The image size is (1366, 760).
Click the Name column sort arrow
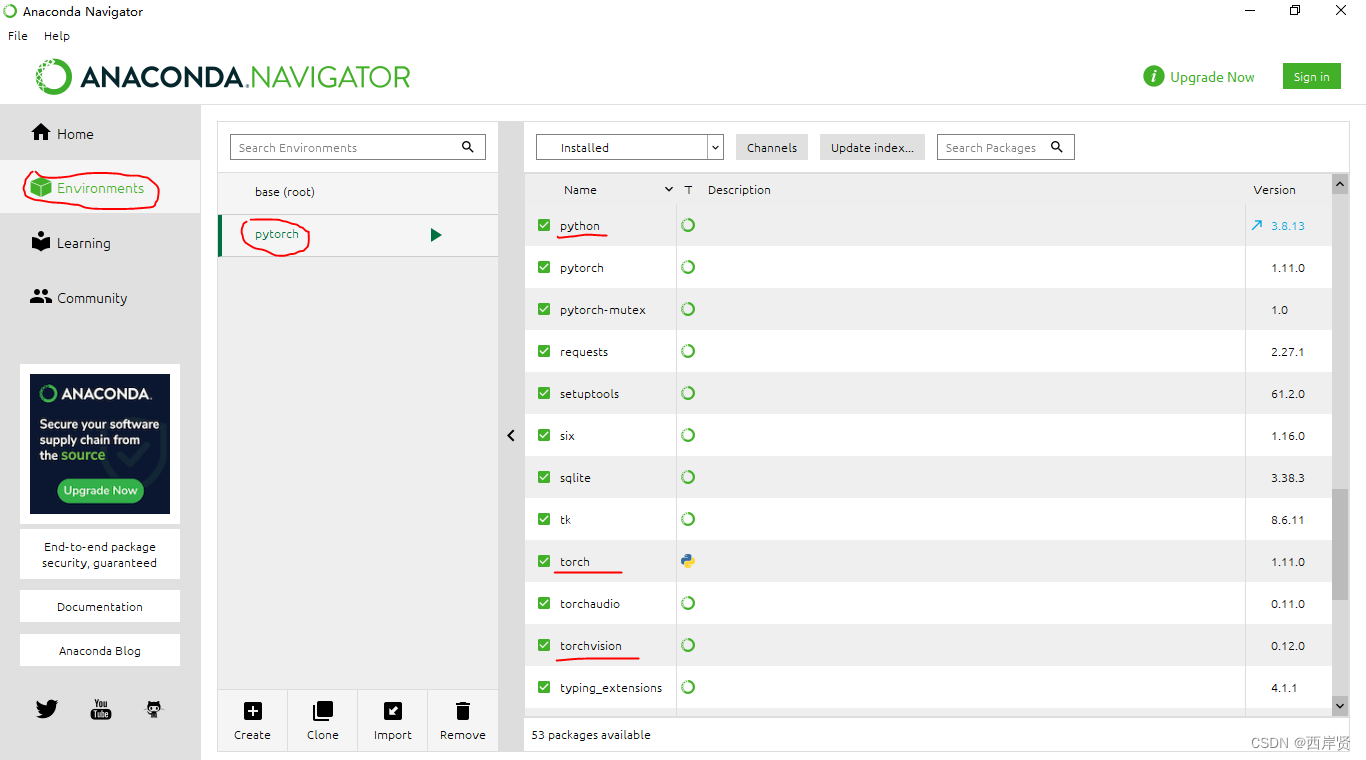click(669, 189)
